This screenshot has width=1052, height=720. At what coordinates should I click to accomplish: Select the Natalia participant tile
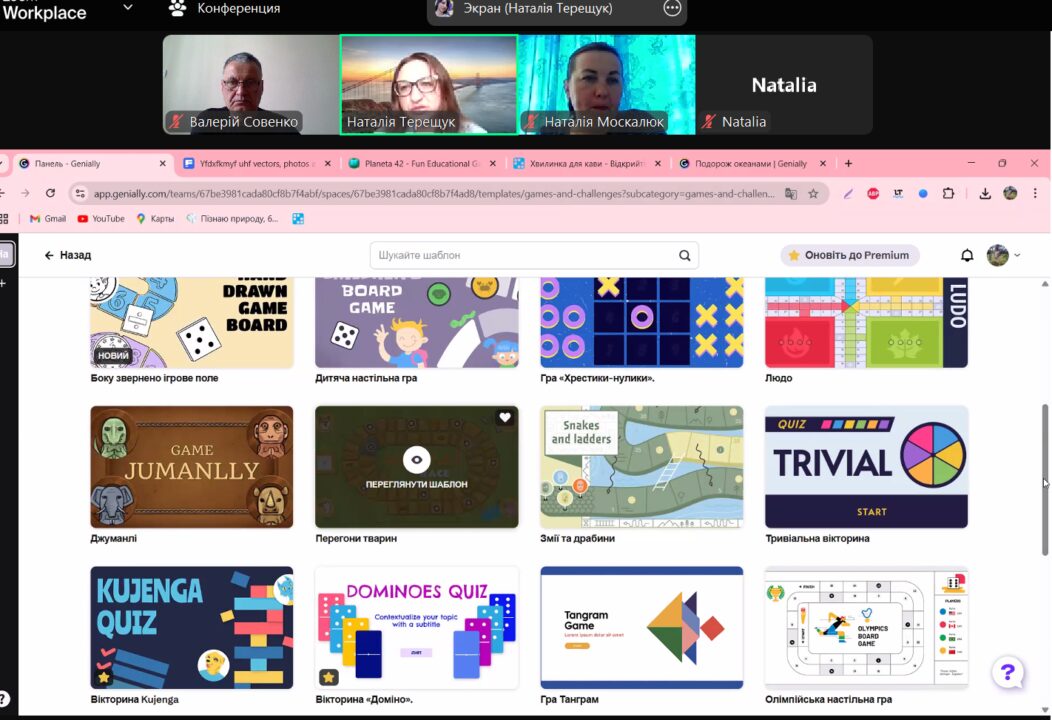click(784, 85)
